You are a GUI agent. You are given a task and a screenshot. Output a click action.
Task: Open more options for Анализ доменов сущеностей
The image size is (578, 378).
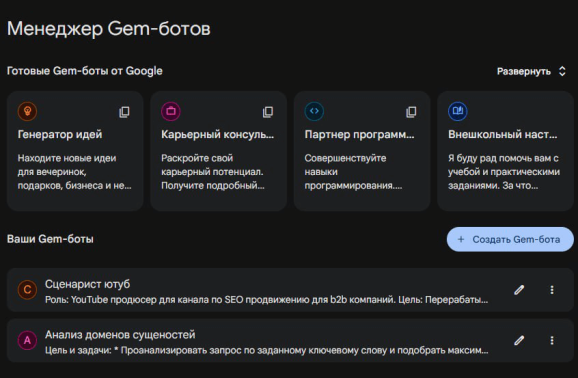point(552,340)
